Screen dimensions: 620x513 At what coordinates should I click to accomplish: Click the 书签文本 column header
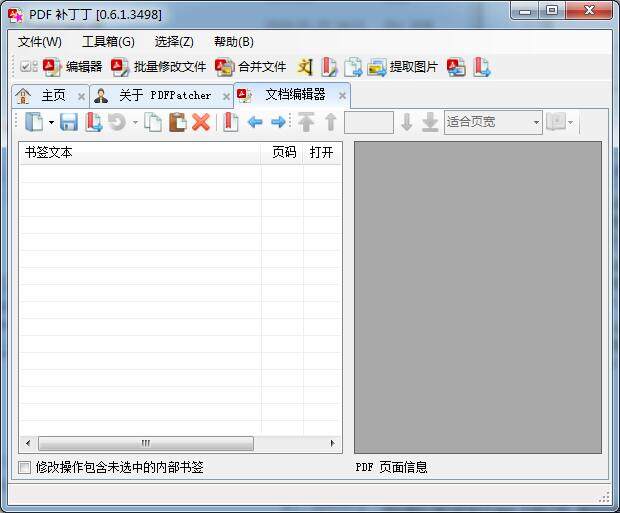140,152
